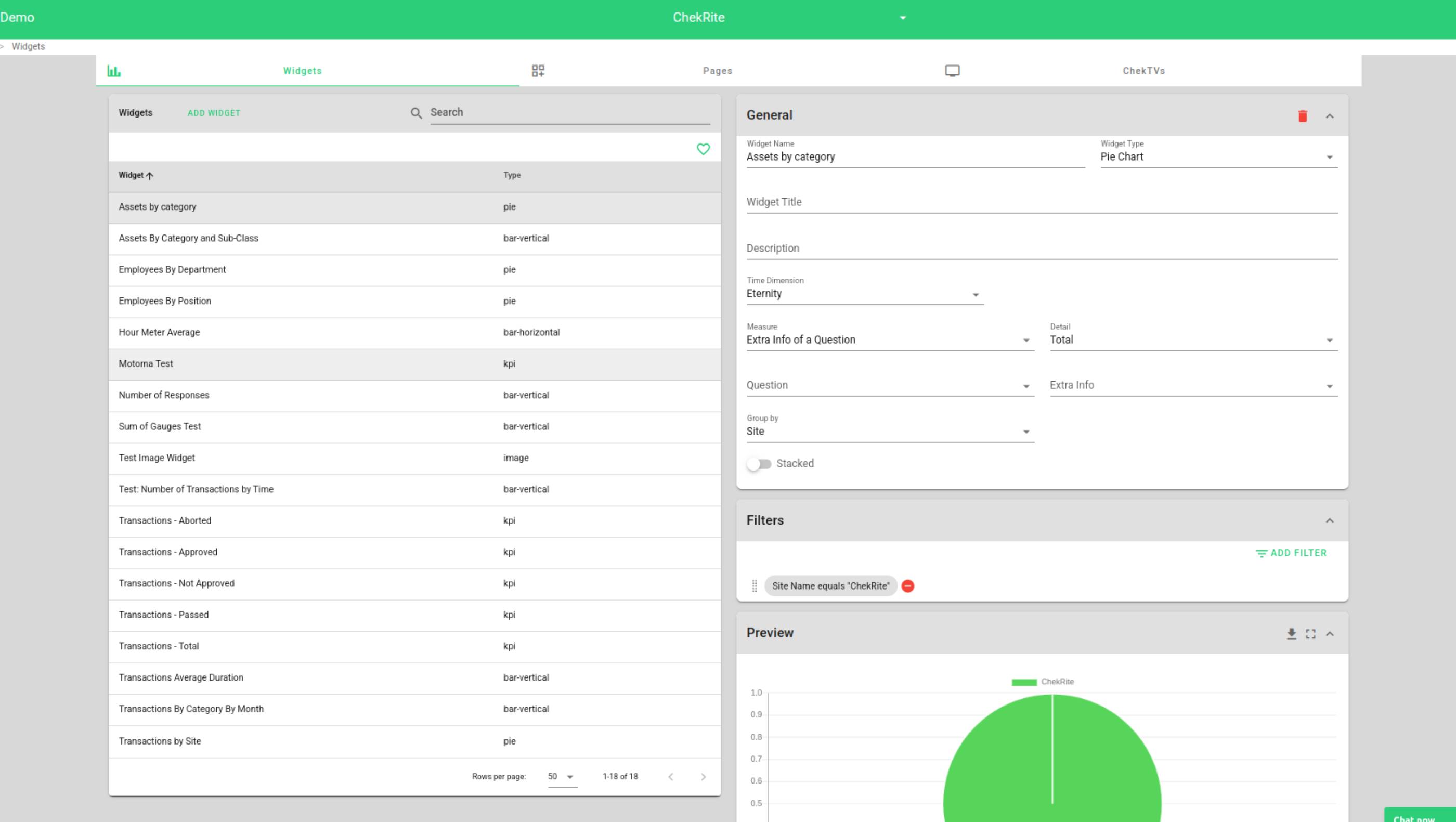Select Hour Meter Average row
The height and width of the screenshot is (822, 1456).
[414, 333]
